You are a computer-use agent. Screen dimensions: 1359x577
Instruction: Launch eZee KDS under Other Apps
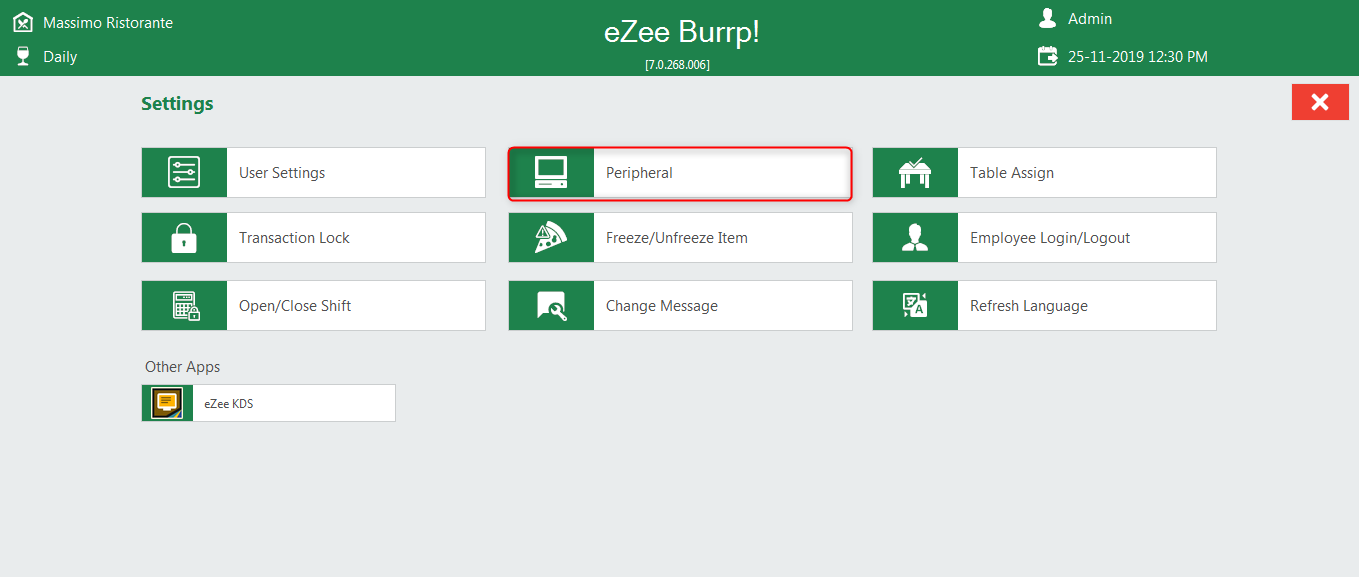pos(268,403)
